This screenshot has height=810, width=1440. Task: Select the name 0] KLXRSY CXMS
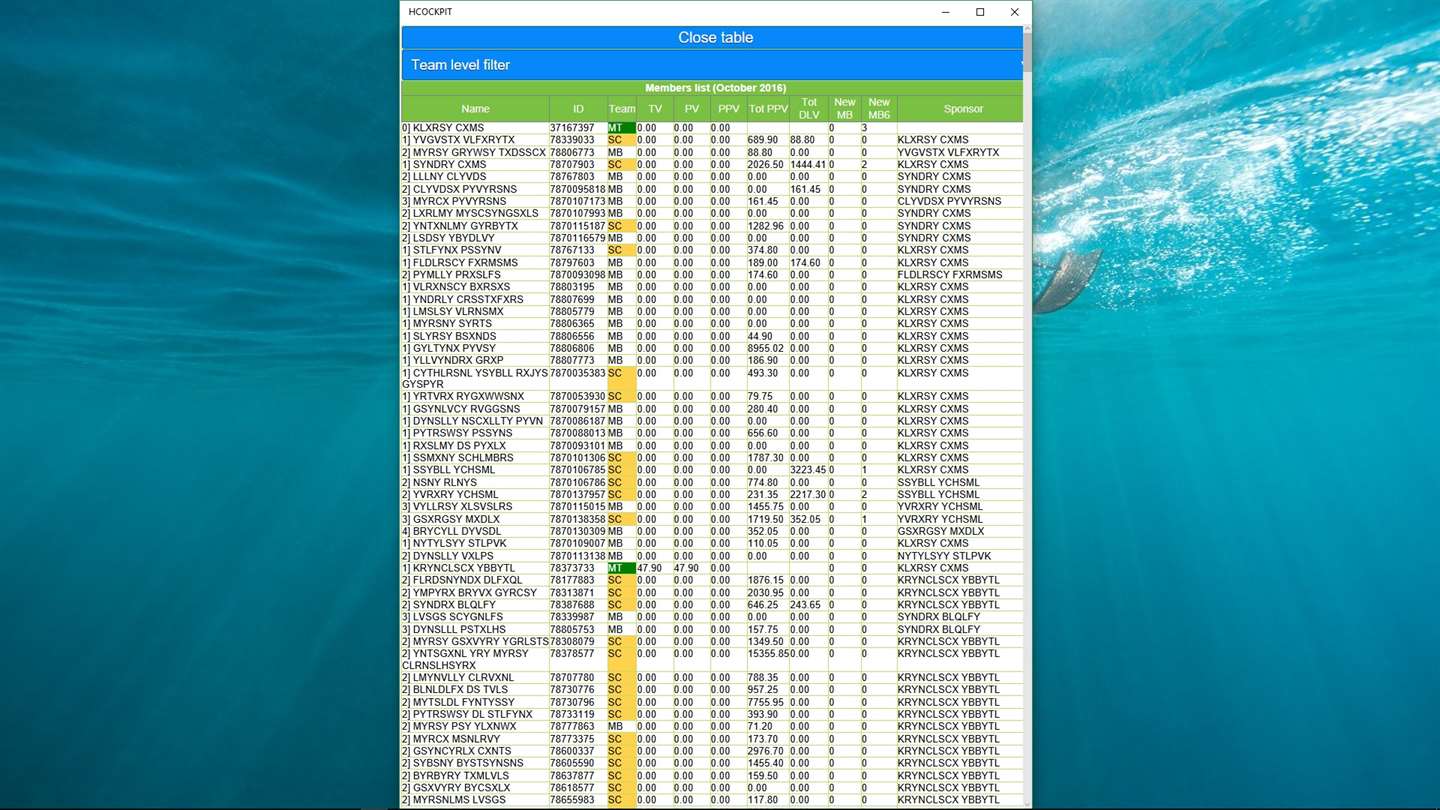[x=443, y=128]
